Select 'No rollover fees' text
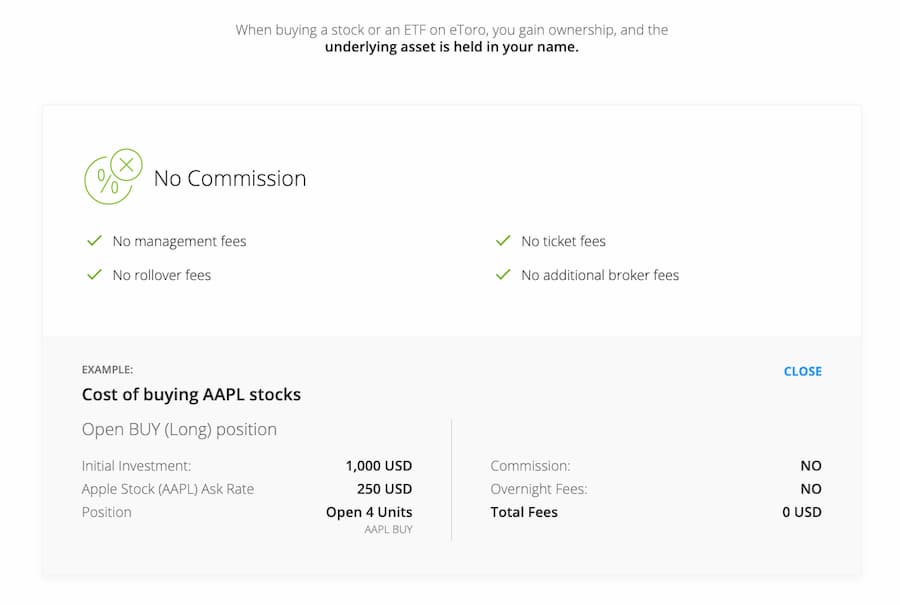 (162, 275)
